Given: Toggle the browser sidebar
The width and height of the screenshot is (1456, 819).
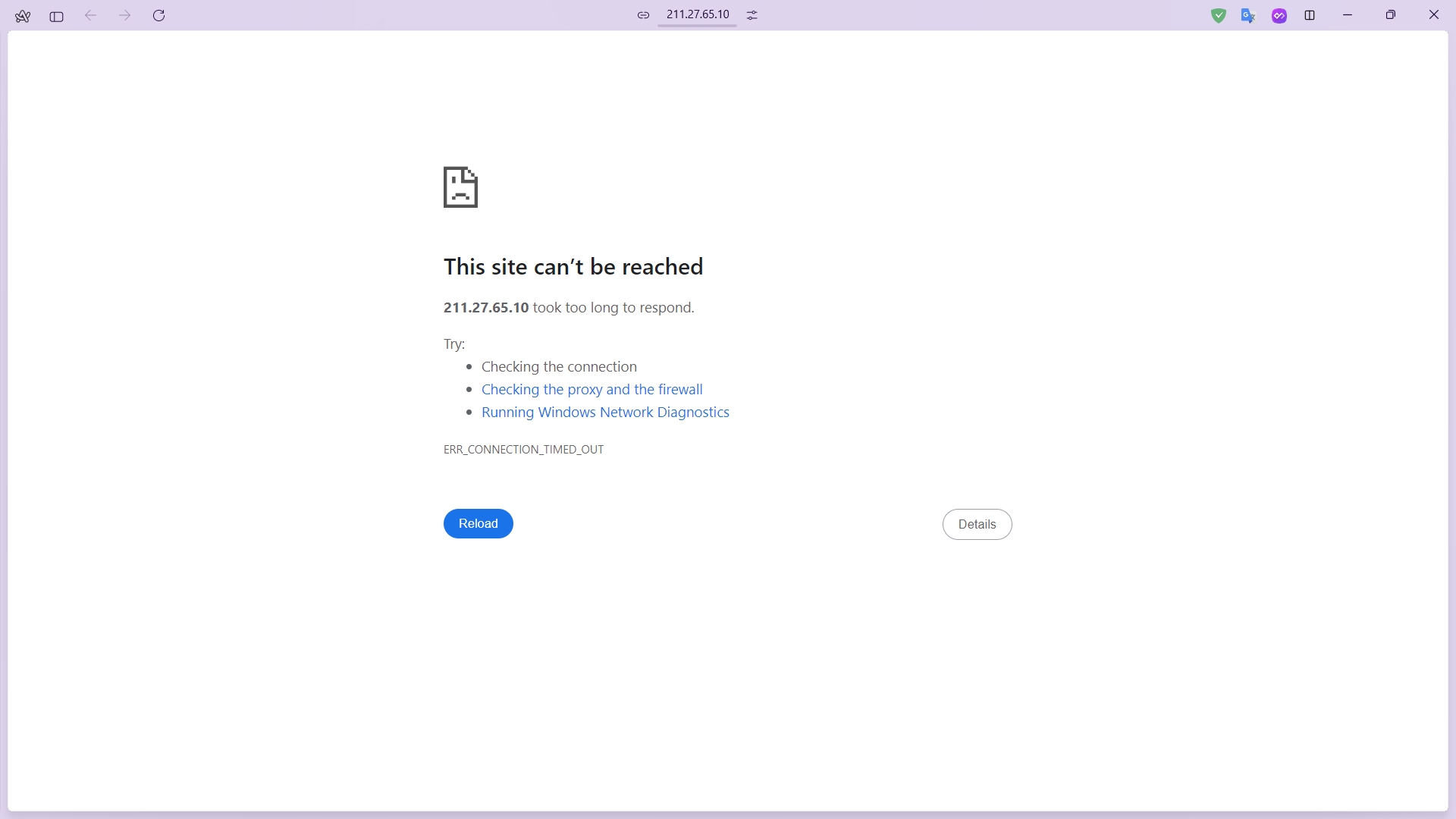Looking at the screenshot, I should 56,16.
